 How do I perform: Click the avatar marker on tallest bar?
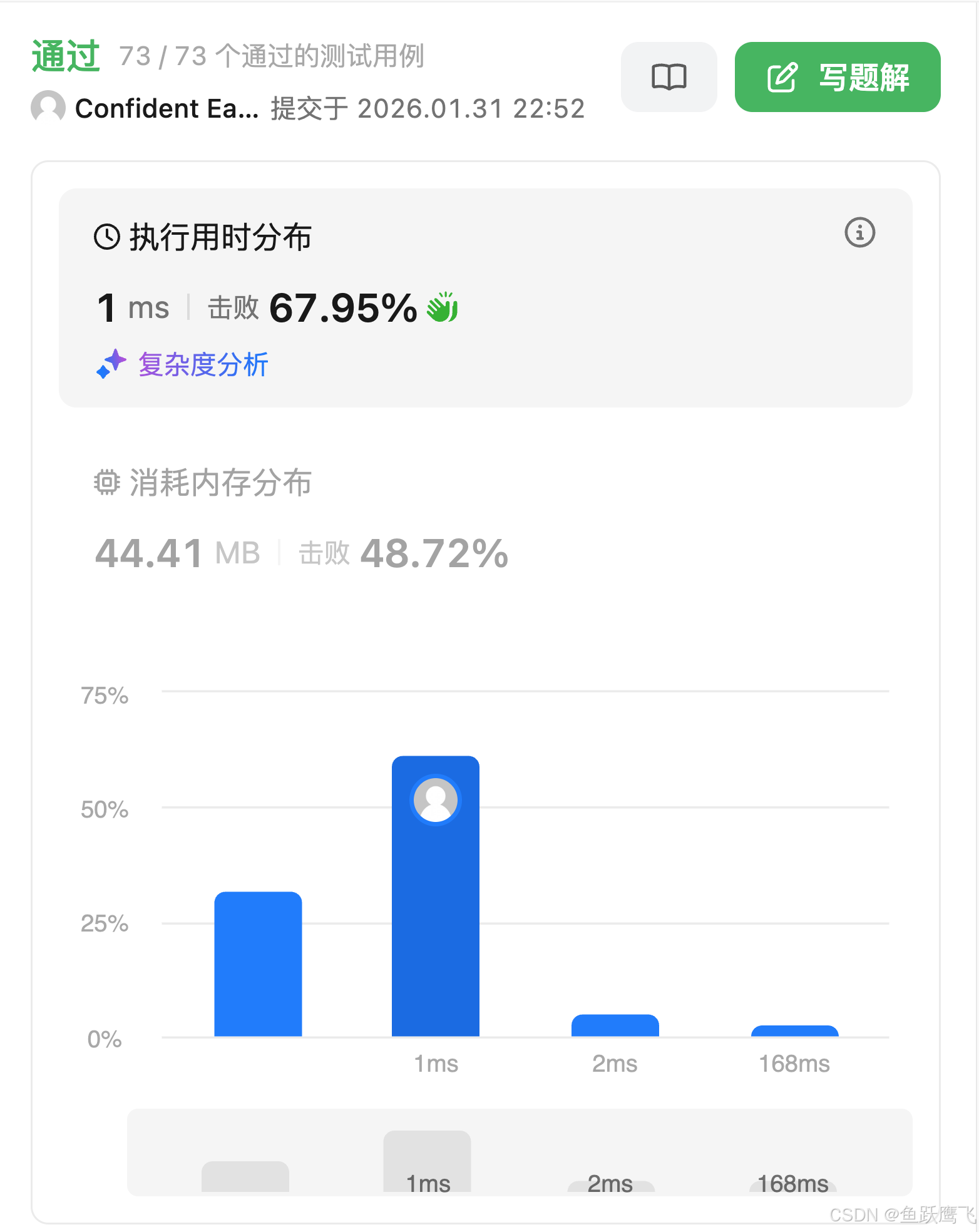[436, 799]
